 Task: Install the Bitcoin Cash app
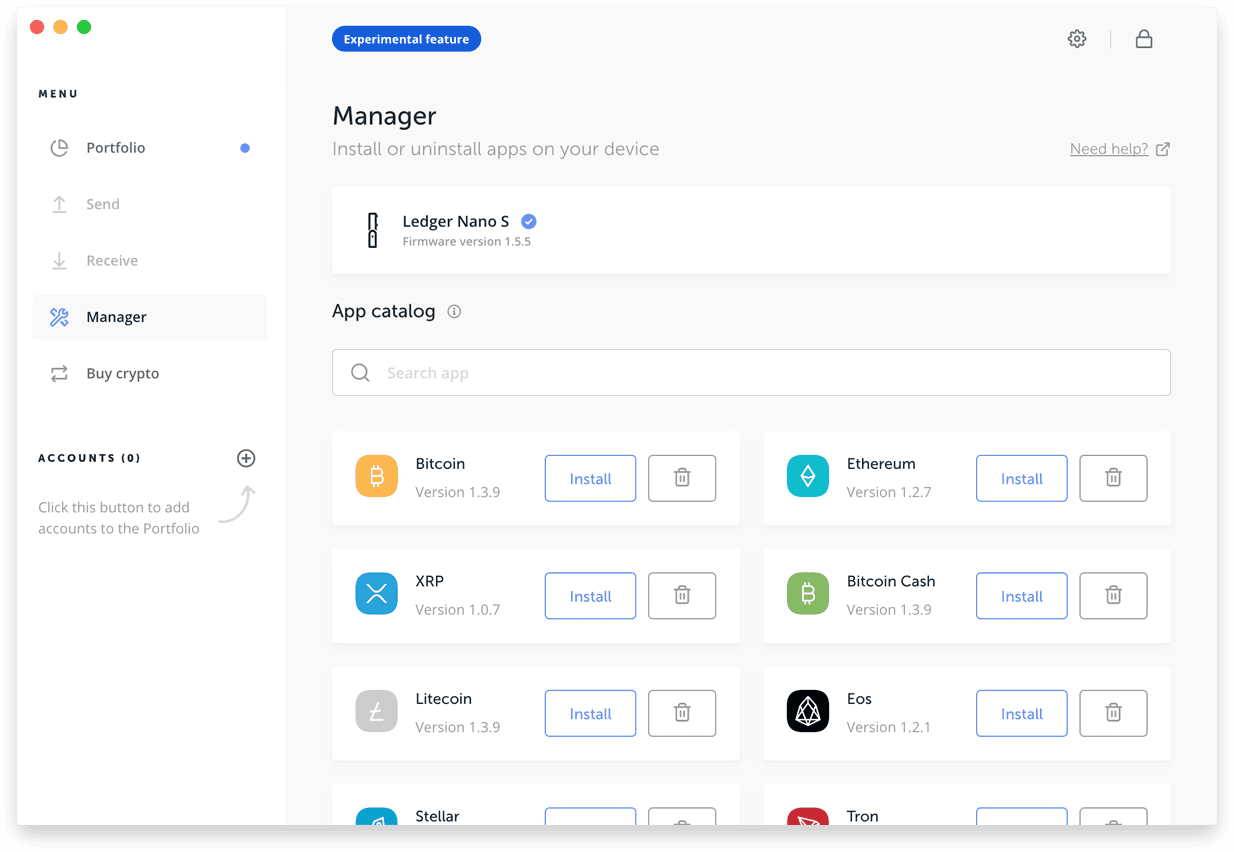point(1021,596)
